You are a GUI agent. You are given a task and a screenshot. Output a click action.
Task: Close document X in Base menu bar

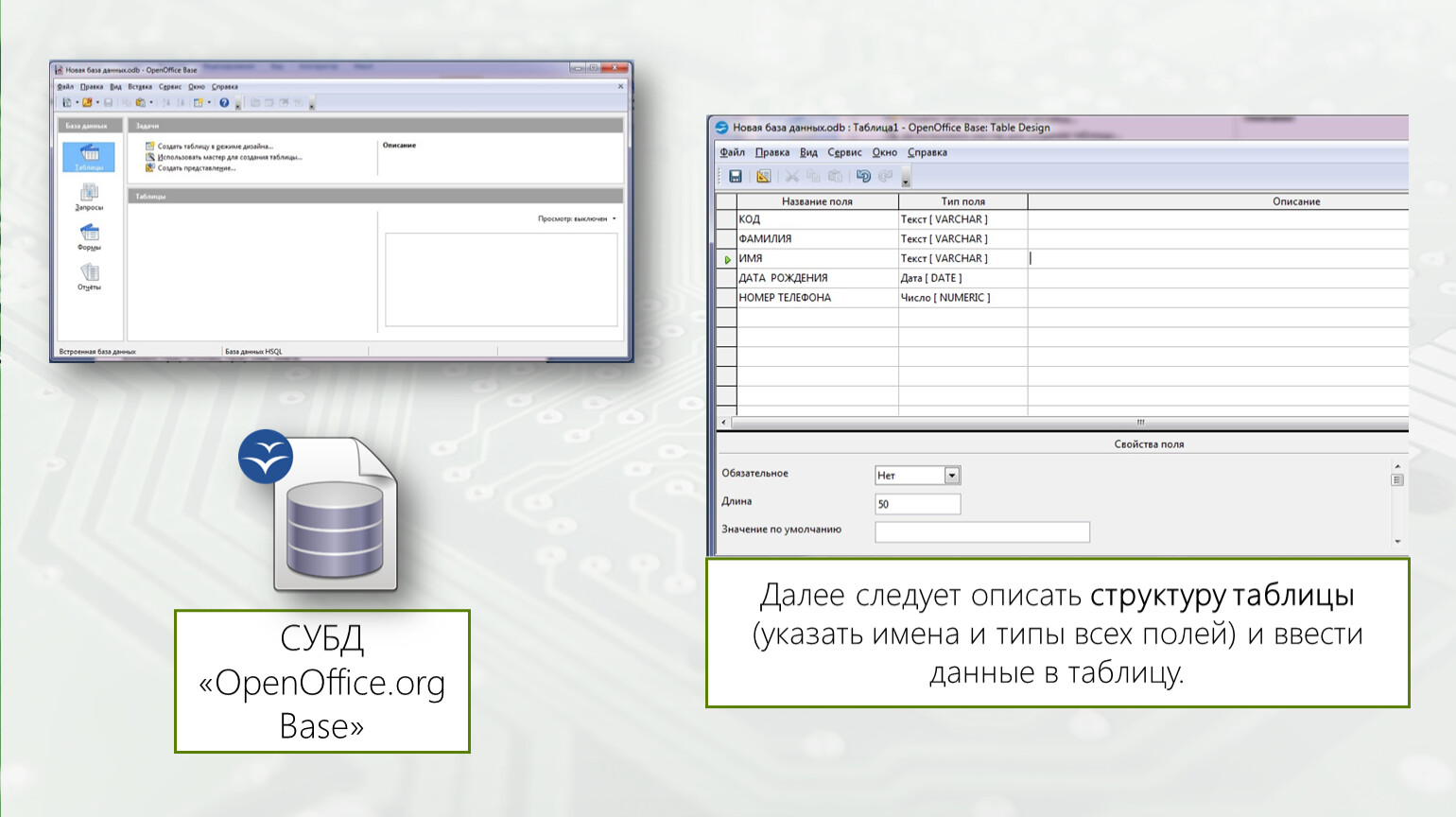click(x=620, y=86)
